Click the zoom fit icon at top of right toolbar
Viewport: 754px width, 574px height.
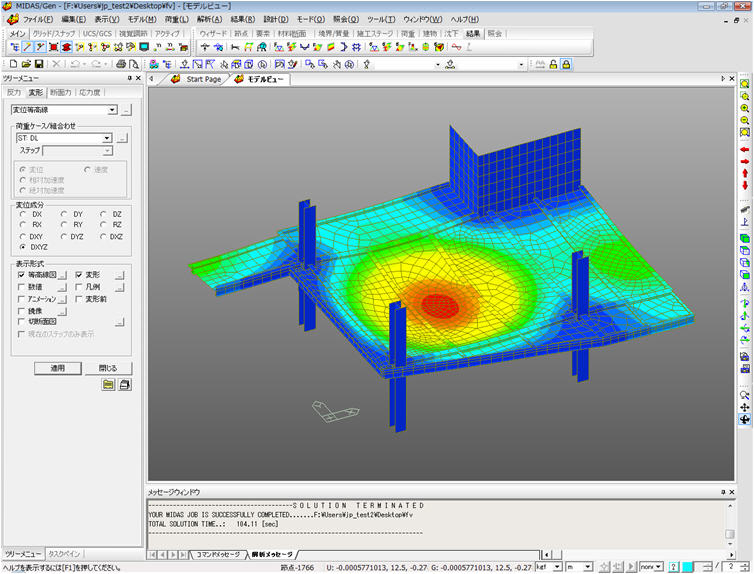point(745,84)
